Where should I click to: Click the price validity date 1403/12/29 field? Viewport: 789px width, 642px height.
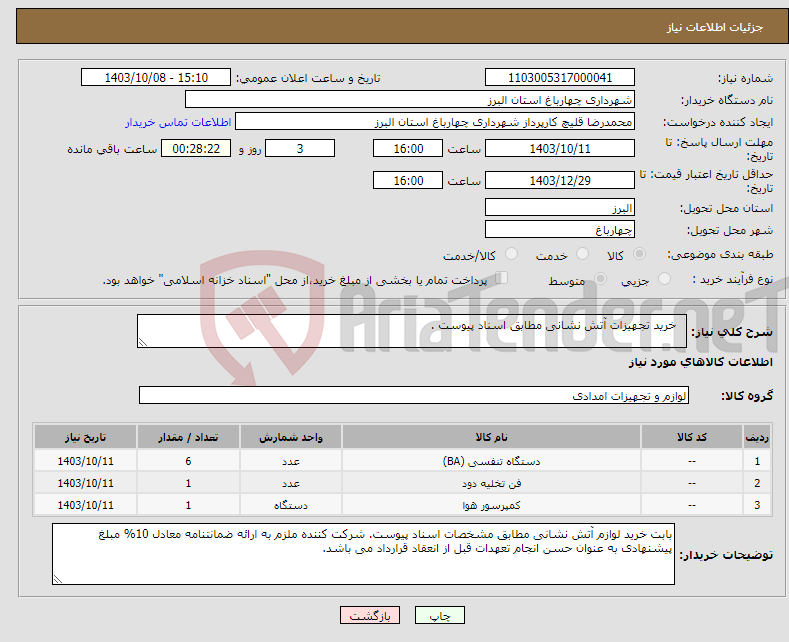[560, 180]
